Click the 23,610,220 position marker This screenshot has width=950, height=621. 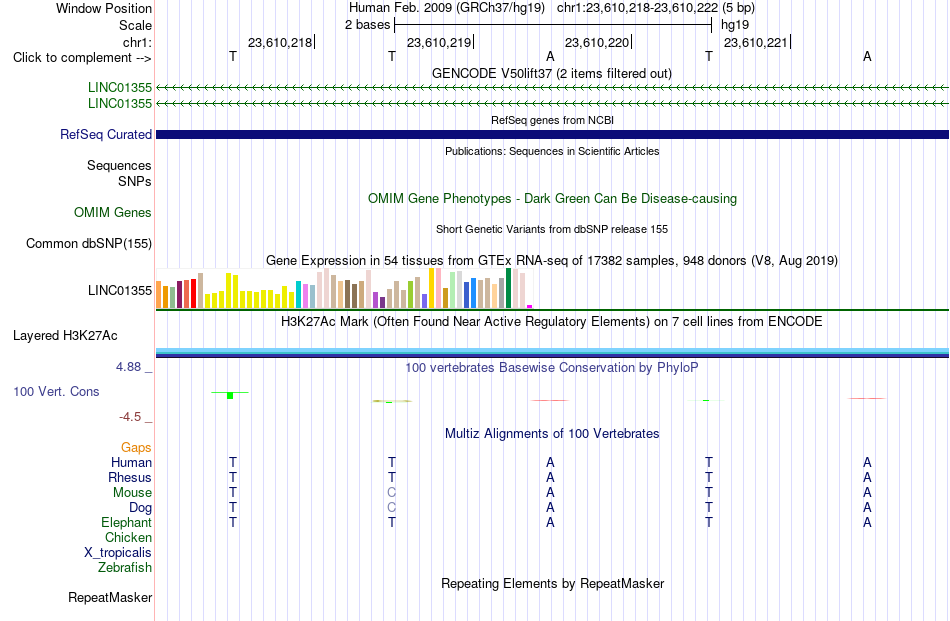(x=598, y=42)
